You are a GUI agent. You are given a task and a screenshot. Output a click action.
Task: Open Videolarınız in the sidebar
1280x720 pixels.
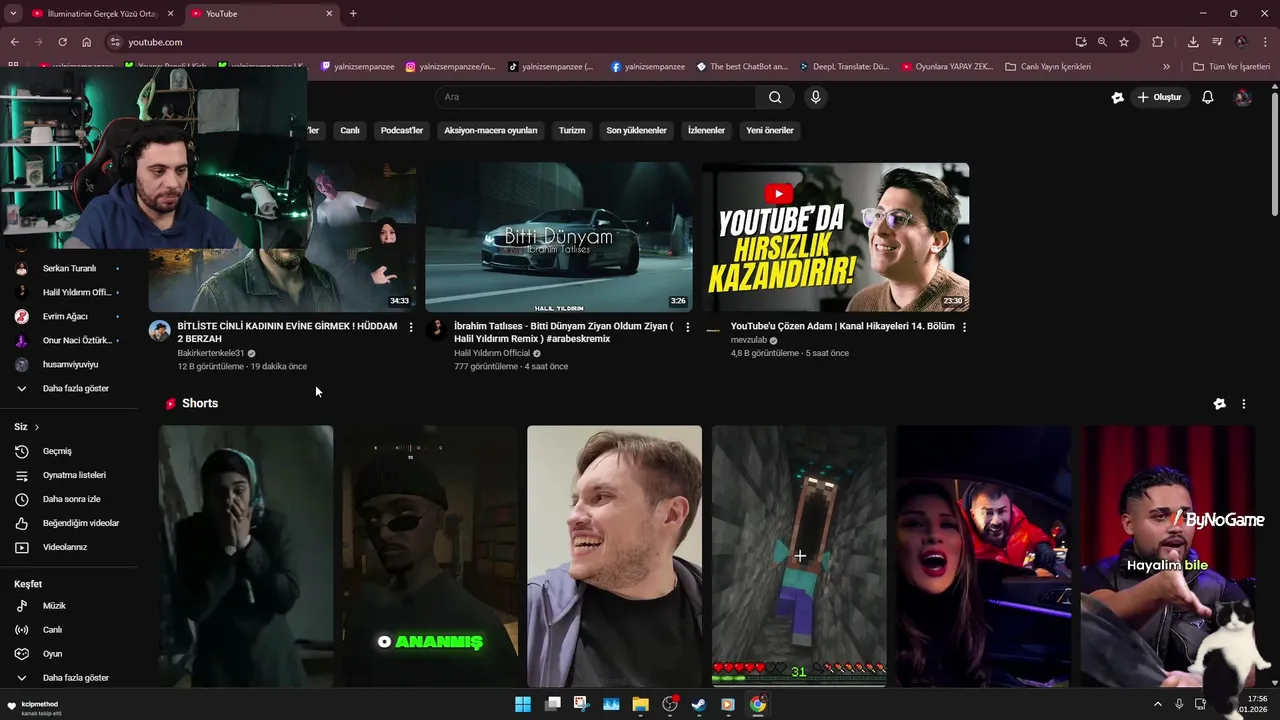click(66, 547)
